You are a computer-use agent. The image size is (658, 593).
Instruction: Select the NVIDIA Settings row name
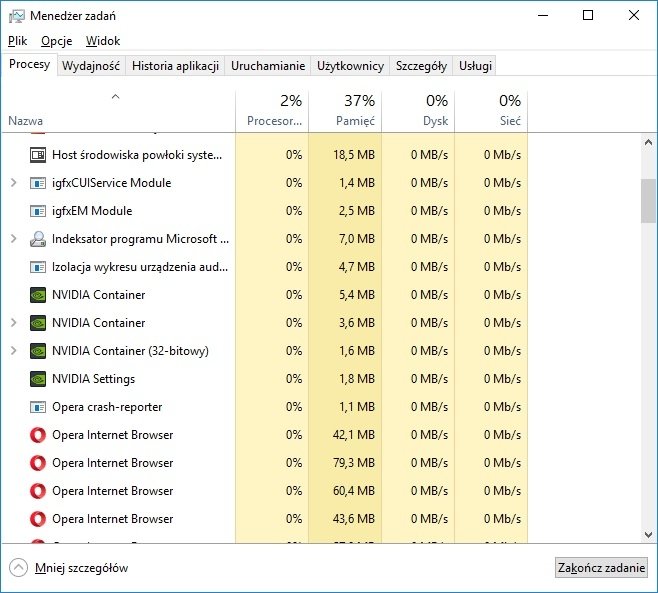[94, 379]
